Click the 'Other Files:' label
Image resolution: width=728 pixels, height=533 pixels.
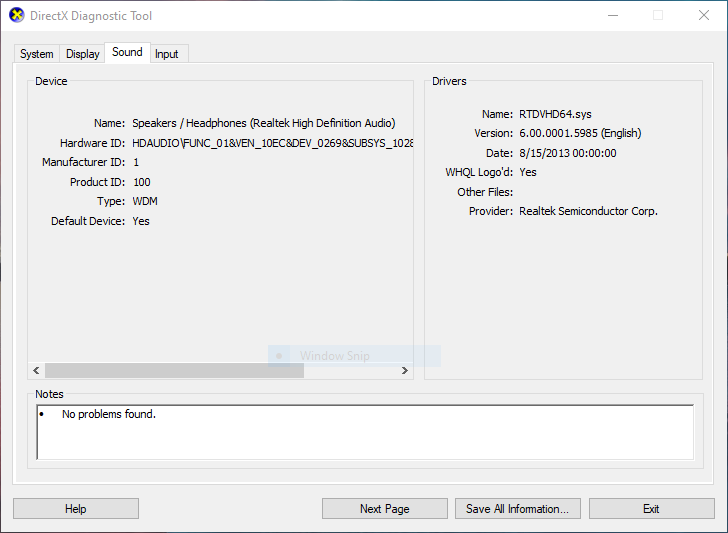tap(485, 192)
